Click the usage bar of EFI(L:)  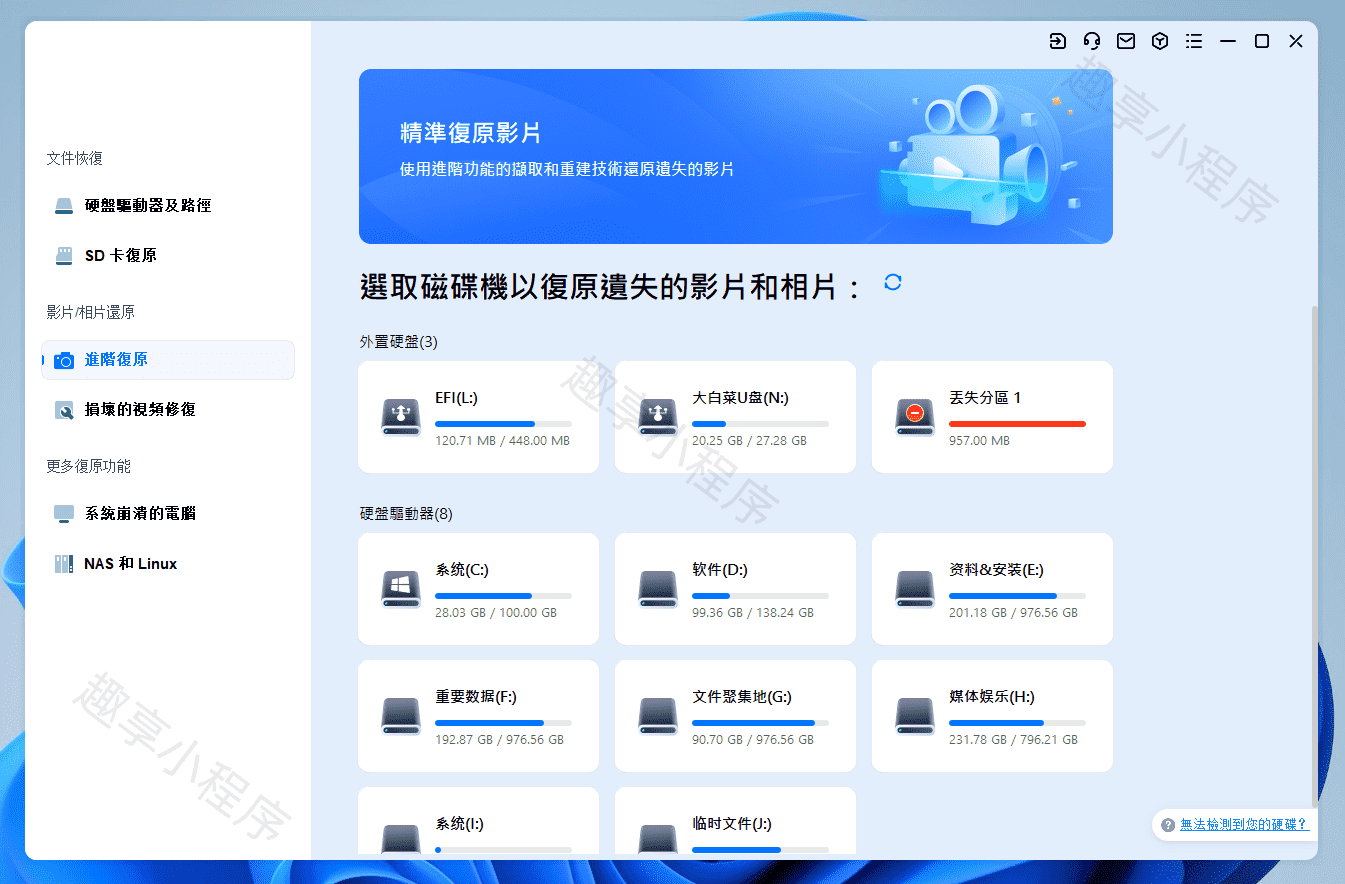coord(503,424)
